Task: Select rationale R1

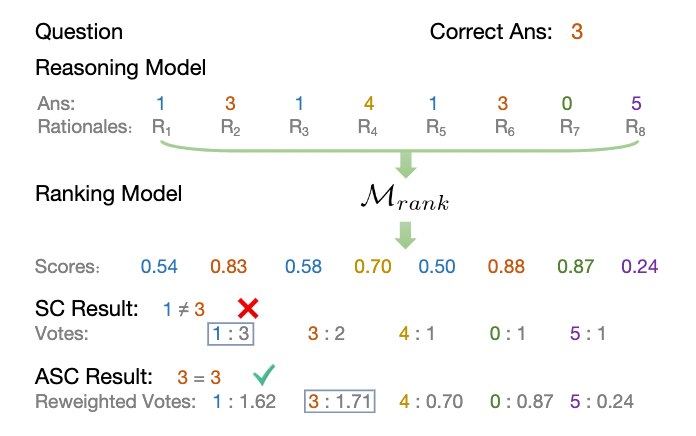Action: point(161,127)
